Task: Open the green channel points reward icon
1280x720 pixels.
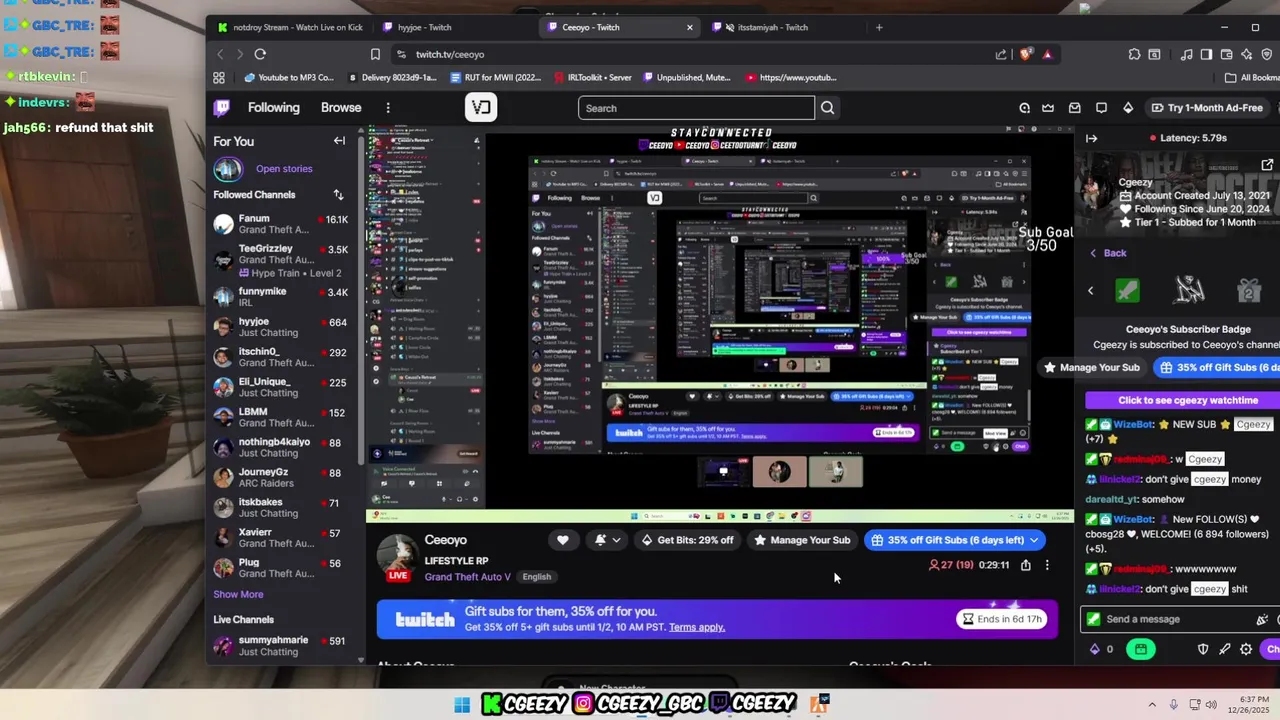Action: [1140, 649]
